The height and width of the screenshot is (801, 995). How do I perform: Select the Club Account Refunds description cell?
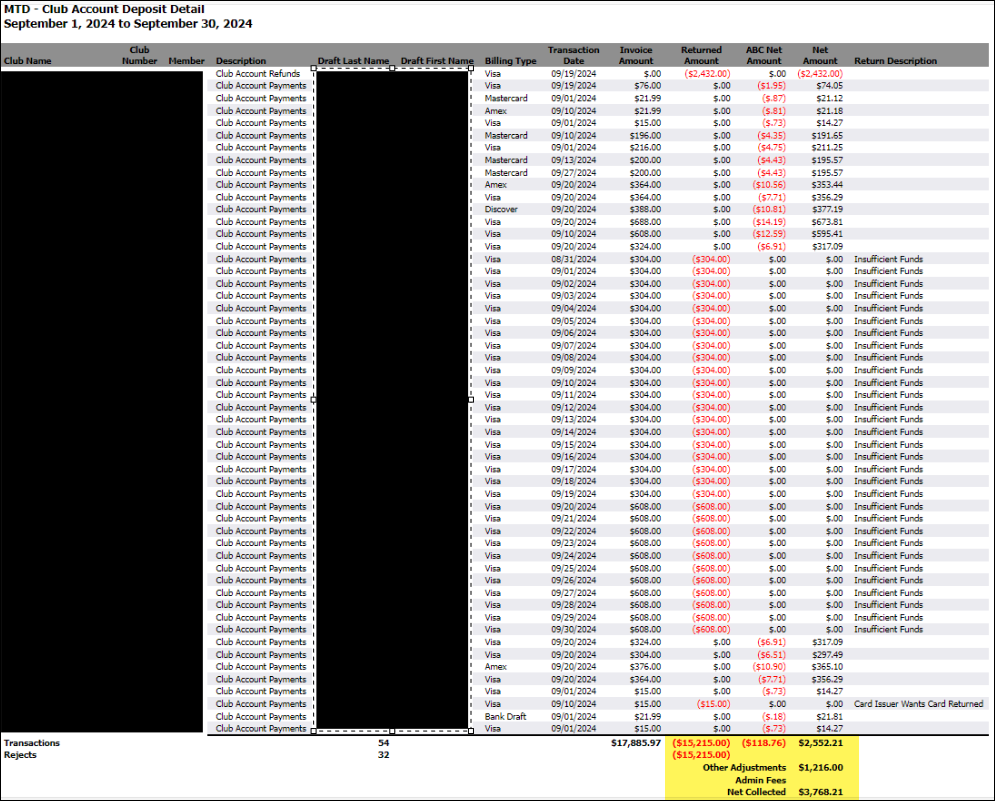(x=258, y=74)
